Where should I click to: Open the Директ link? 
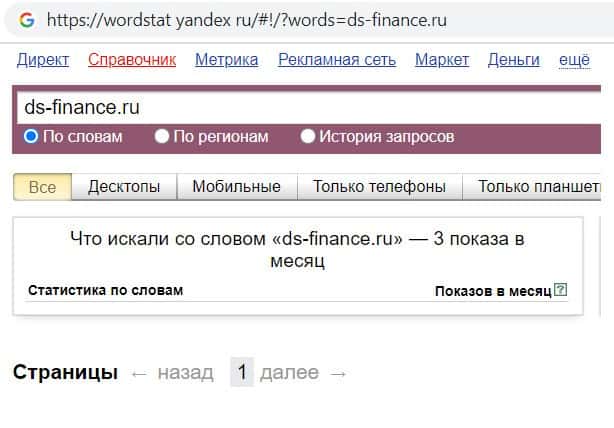point(43,60)
